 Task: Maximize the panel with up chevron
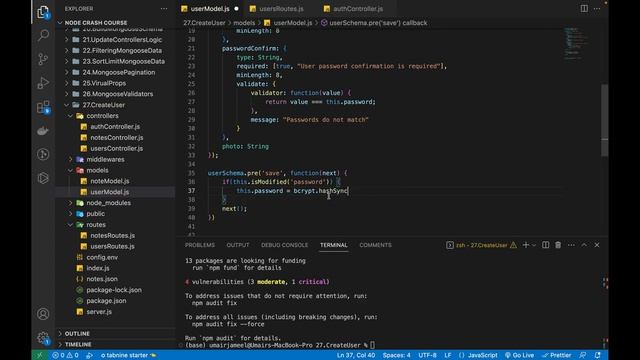584,245
